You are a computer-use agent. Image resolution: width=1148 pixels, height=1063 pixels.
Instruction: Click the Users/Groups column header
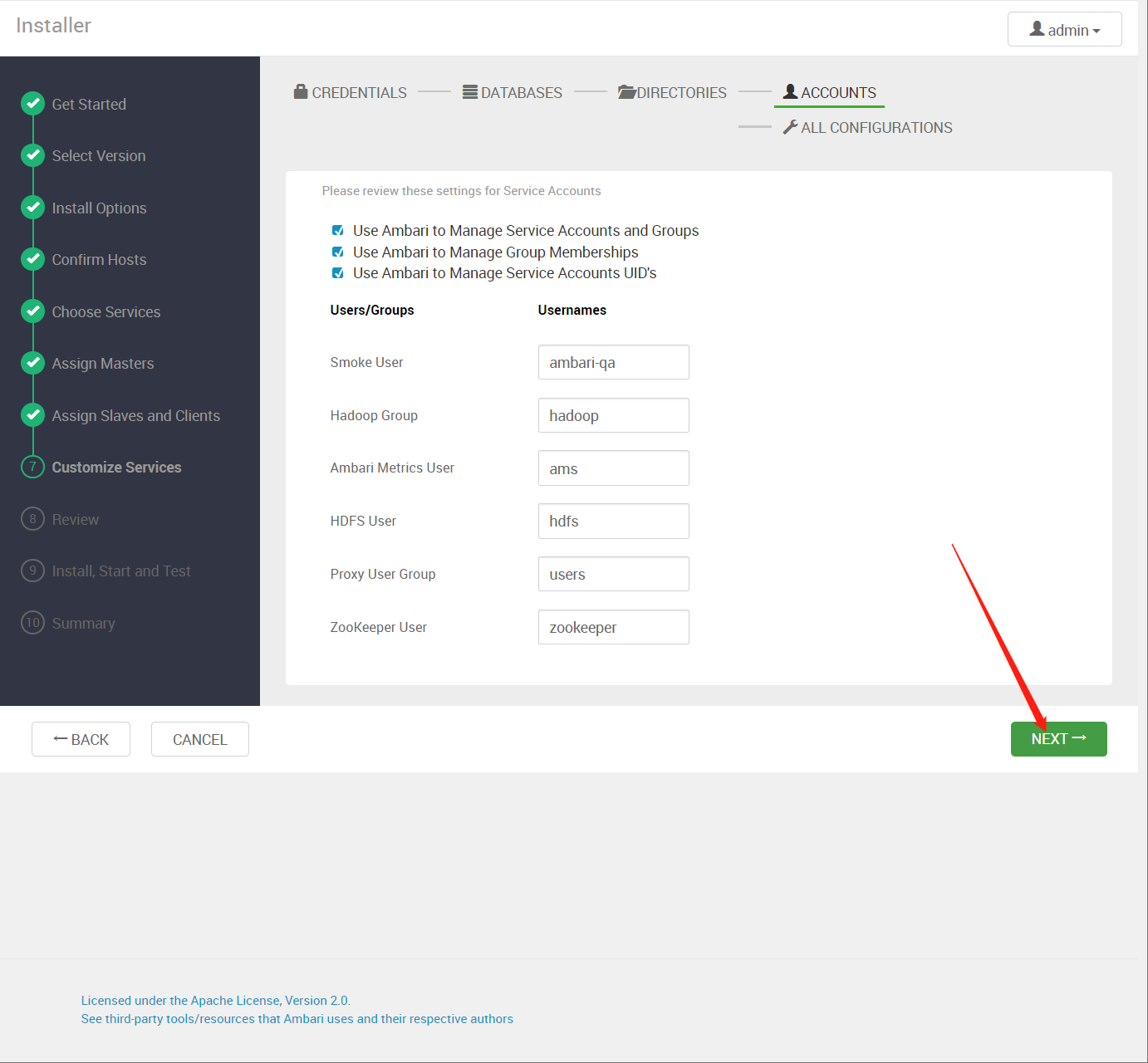pos(372,310)
